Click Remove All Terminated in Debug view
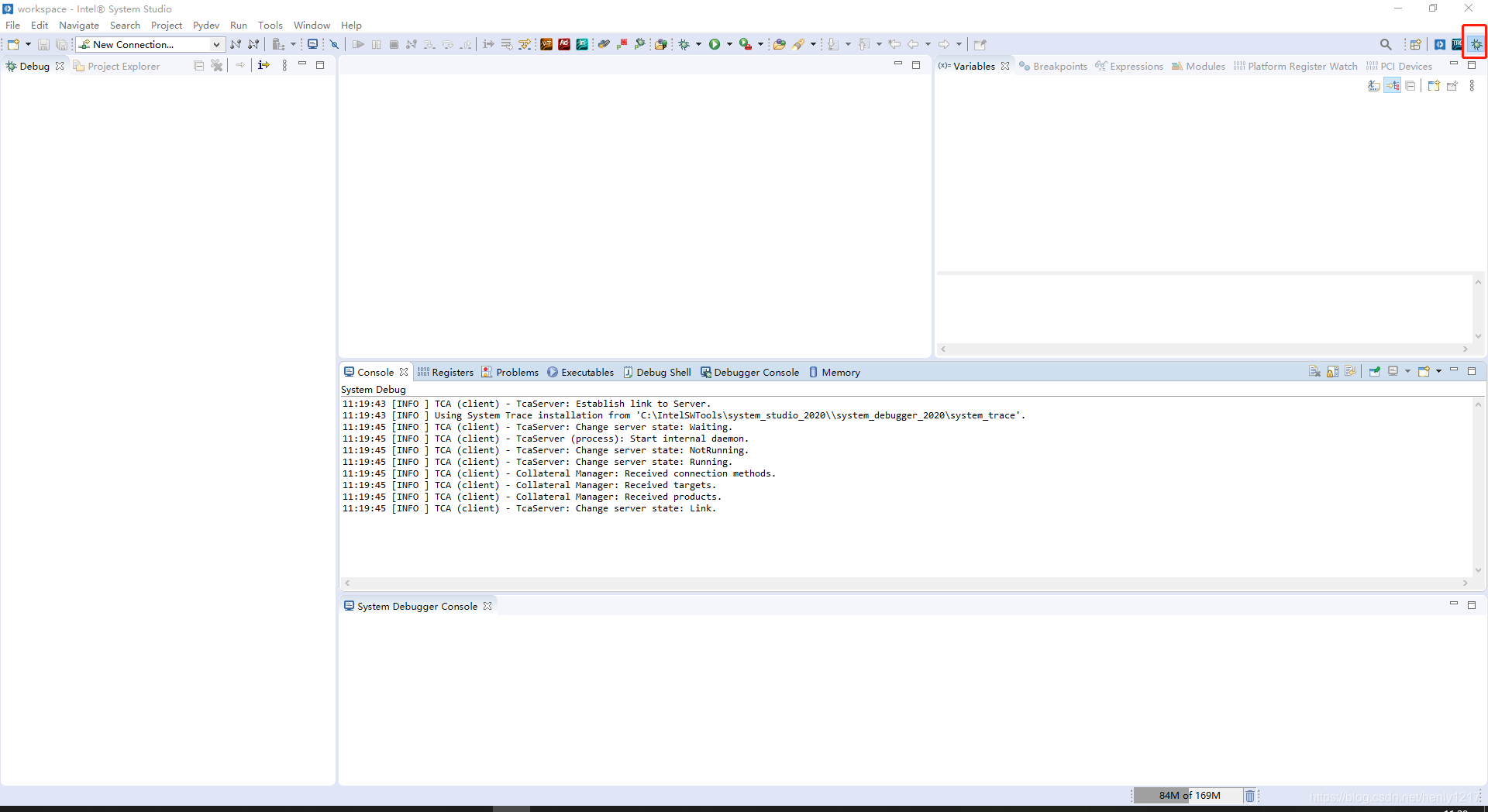Image resolution: width=1488 pixels, height=812 pixels. coord(217,65)
